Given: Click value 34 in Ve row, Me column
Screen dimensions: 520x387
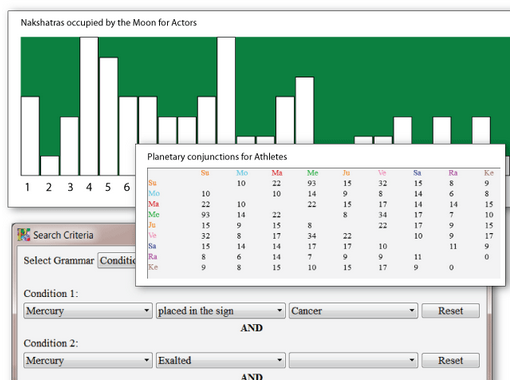Looking at the screenshot, I should 312,236.
